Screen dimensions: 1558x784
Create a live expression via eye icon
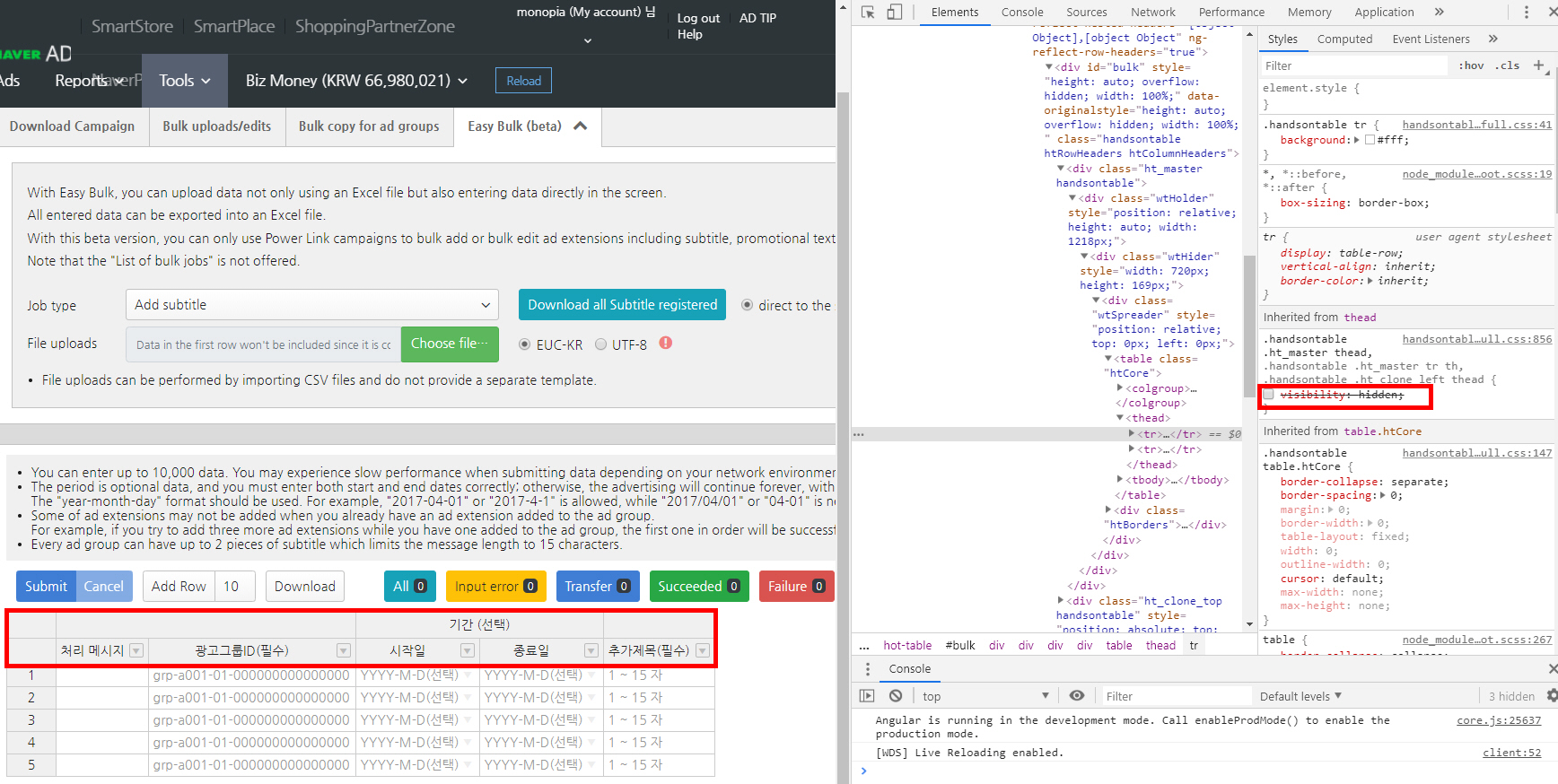[x=1077, y=696]
